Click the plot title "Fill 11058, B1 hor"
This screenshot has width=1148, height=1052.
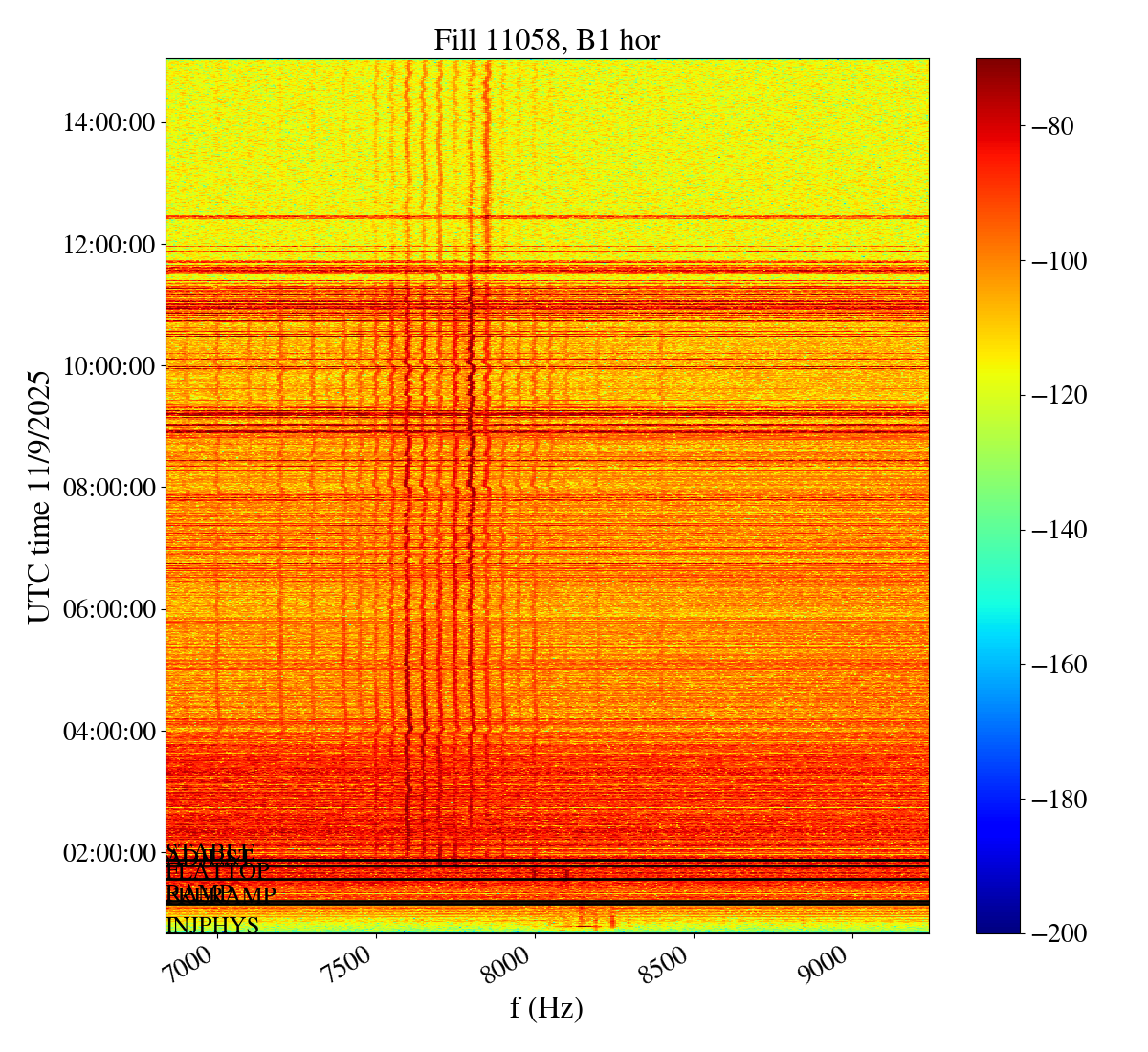point(546,39)
